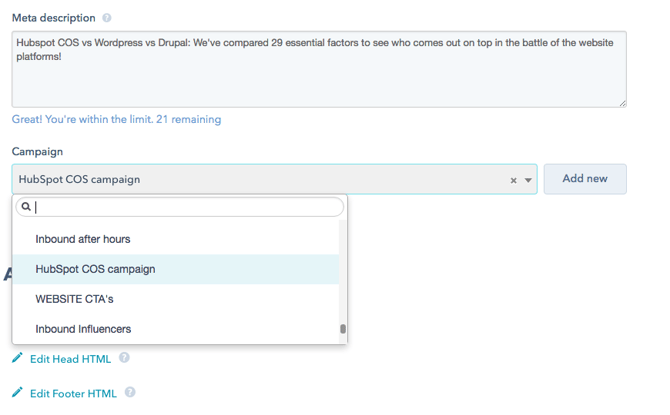
Task: Click the Campaign select box showing HubSpot COS campaign
Action: click(260, 180)
